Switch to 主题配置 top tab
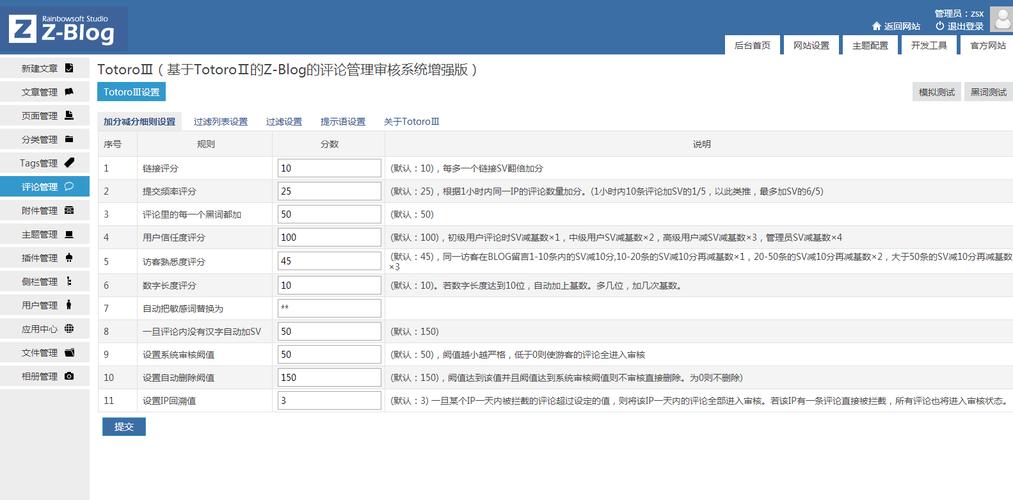 coord(870,45)
